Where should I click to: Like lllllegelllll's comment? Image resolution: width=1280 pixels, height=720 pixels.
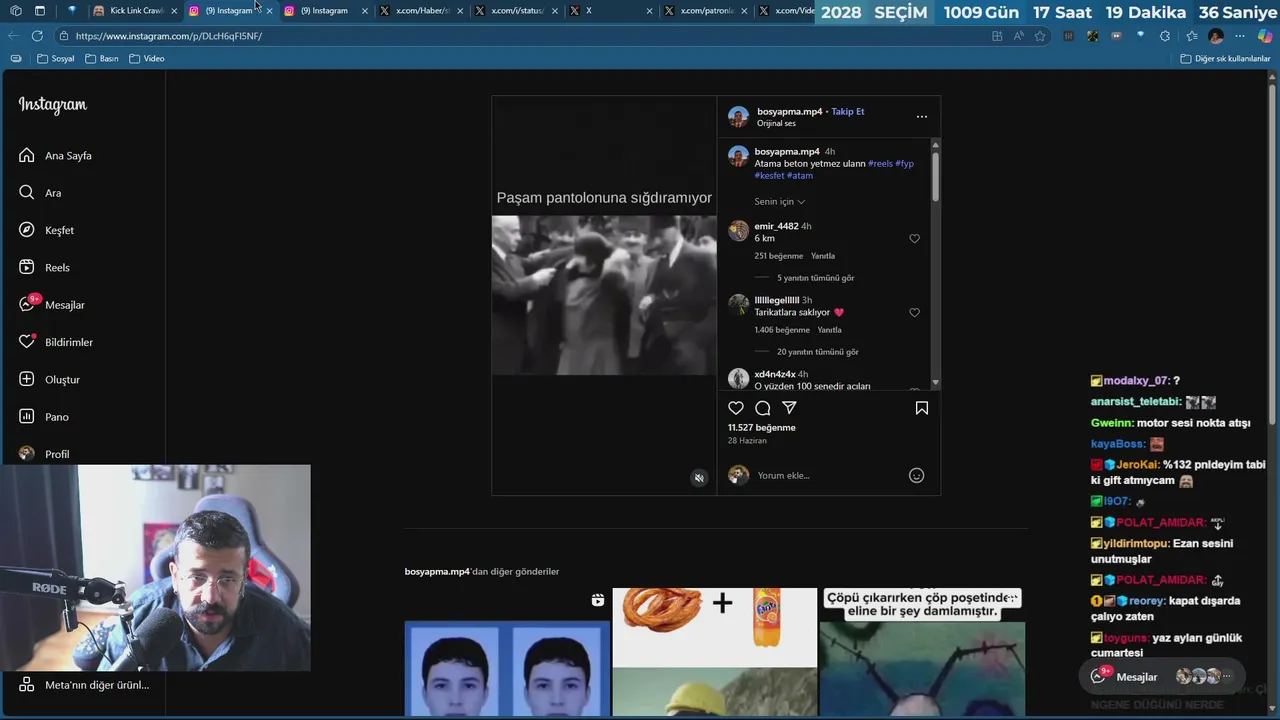tap(914, 313)
